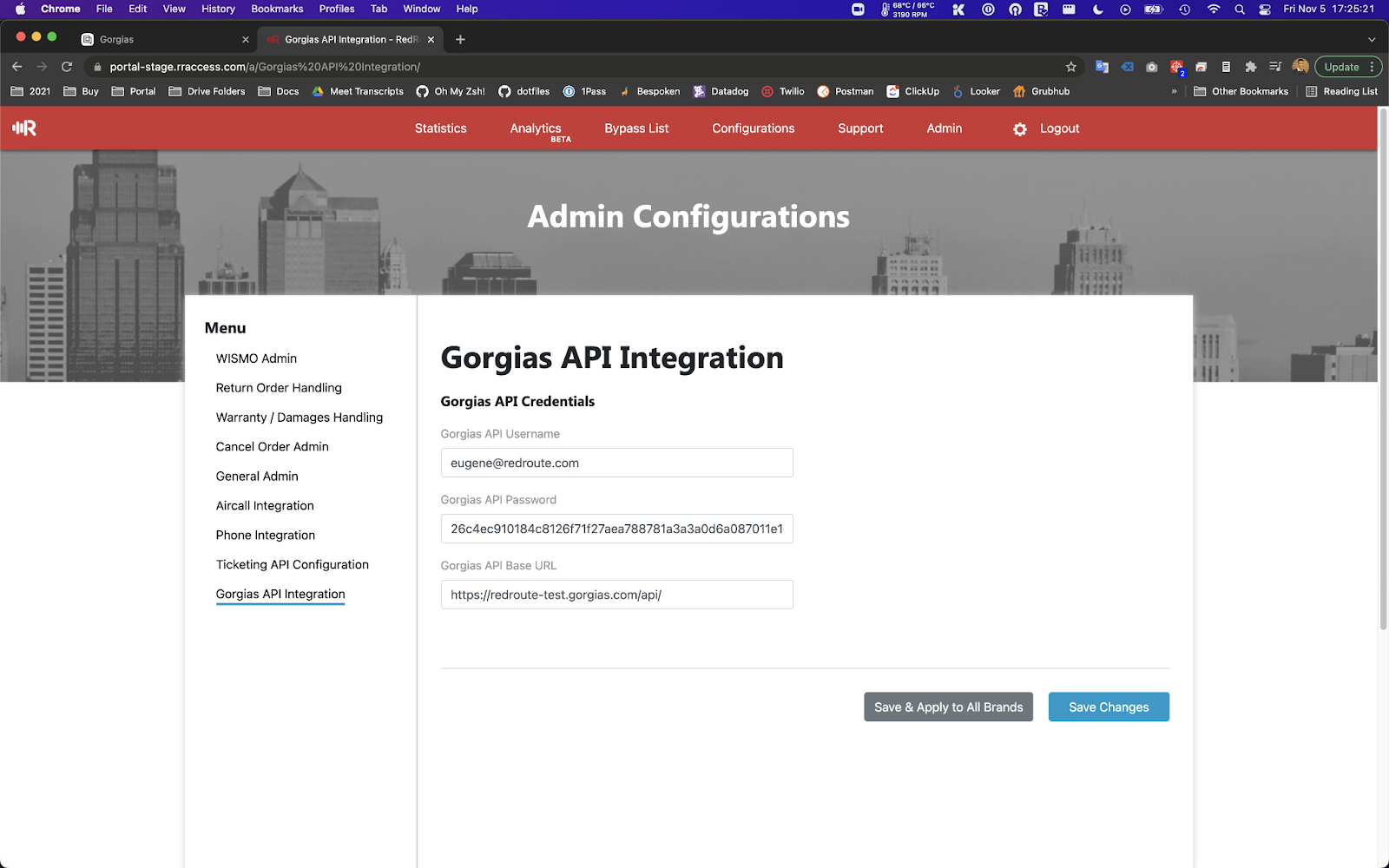
Task: Expand the Other Bookmarks folder
Action: click(x=1241, y=91)
